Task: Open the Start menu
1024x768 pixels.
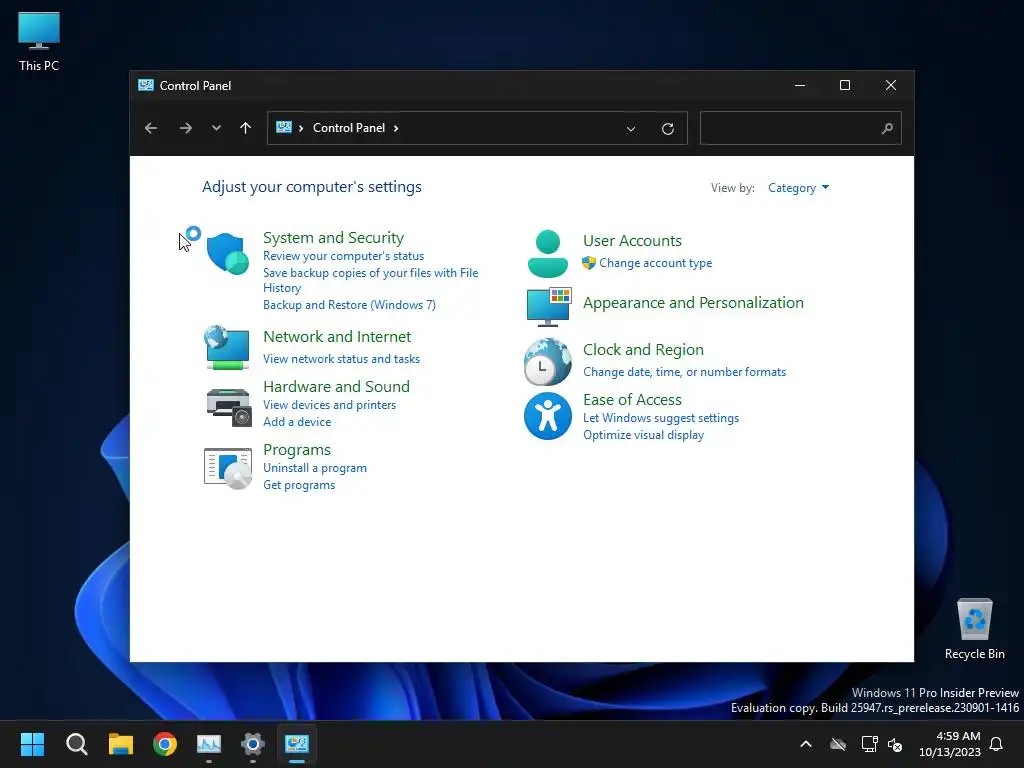Action: pyautogui.click(x=32, y=744)
